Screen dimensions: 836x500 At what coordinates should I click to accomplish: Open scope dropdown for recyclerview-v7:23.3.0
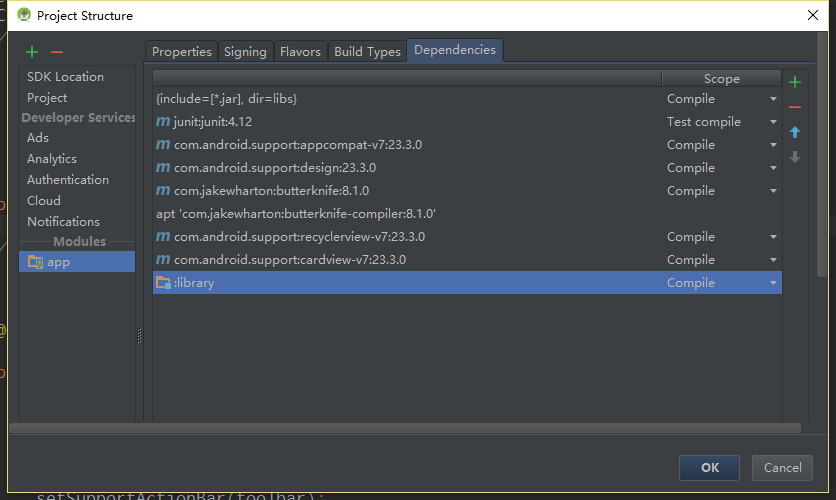(773, 237)
